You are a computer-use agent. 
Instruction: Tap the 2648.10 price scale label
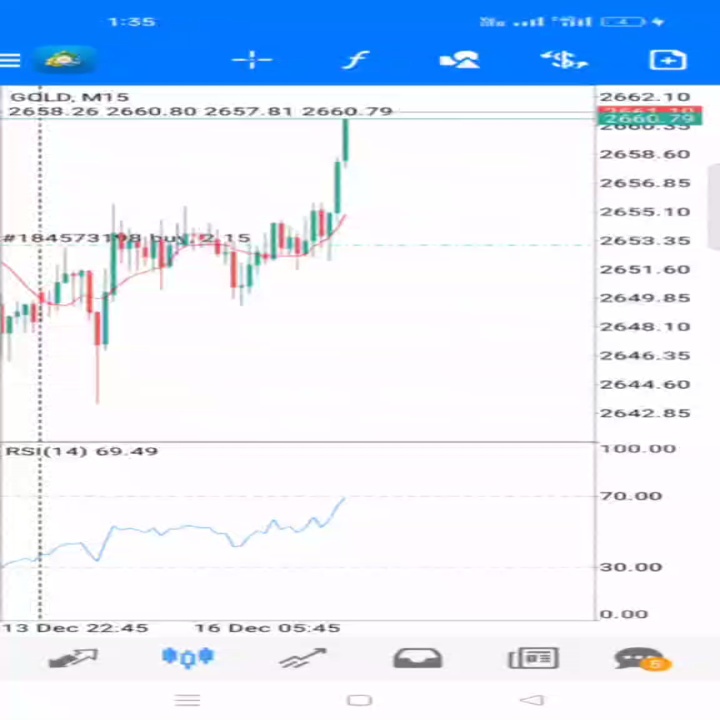coord(645,327)
